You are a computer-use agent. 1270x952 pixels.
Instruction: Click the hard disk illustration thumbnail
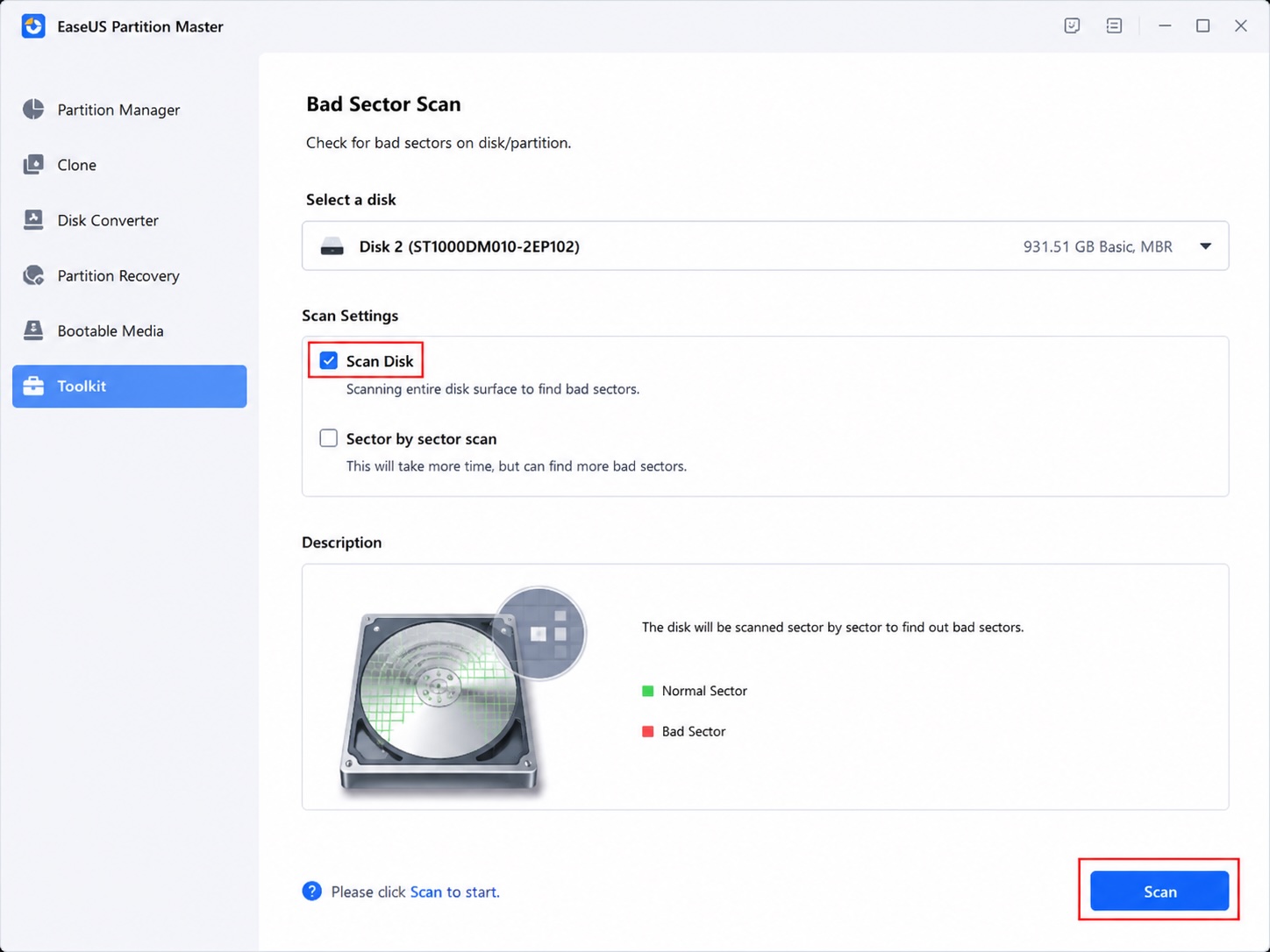(x=462, y=691)
